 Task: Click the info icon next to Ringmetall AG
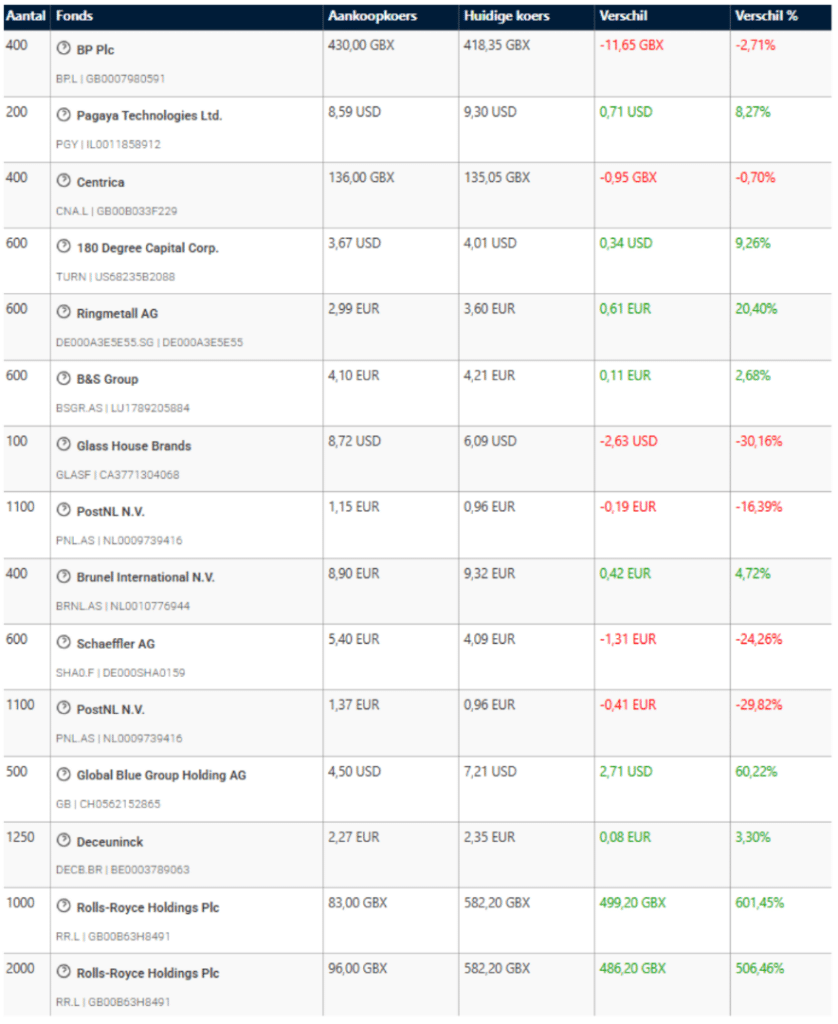pyautogui.click(x=64, y=313)
